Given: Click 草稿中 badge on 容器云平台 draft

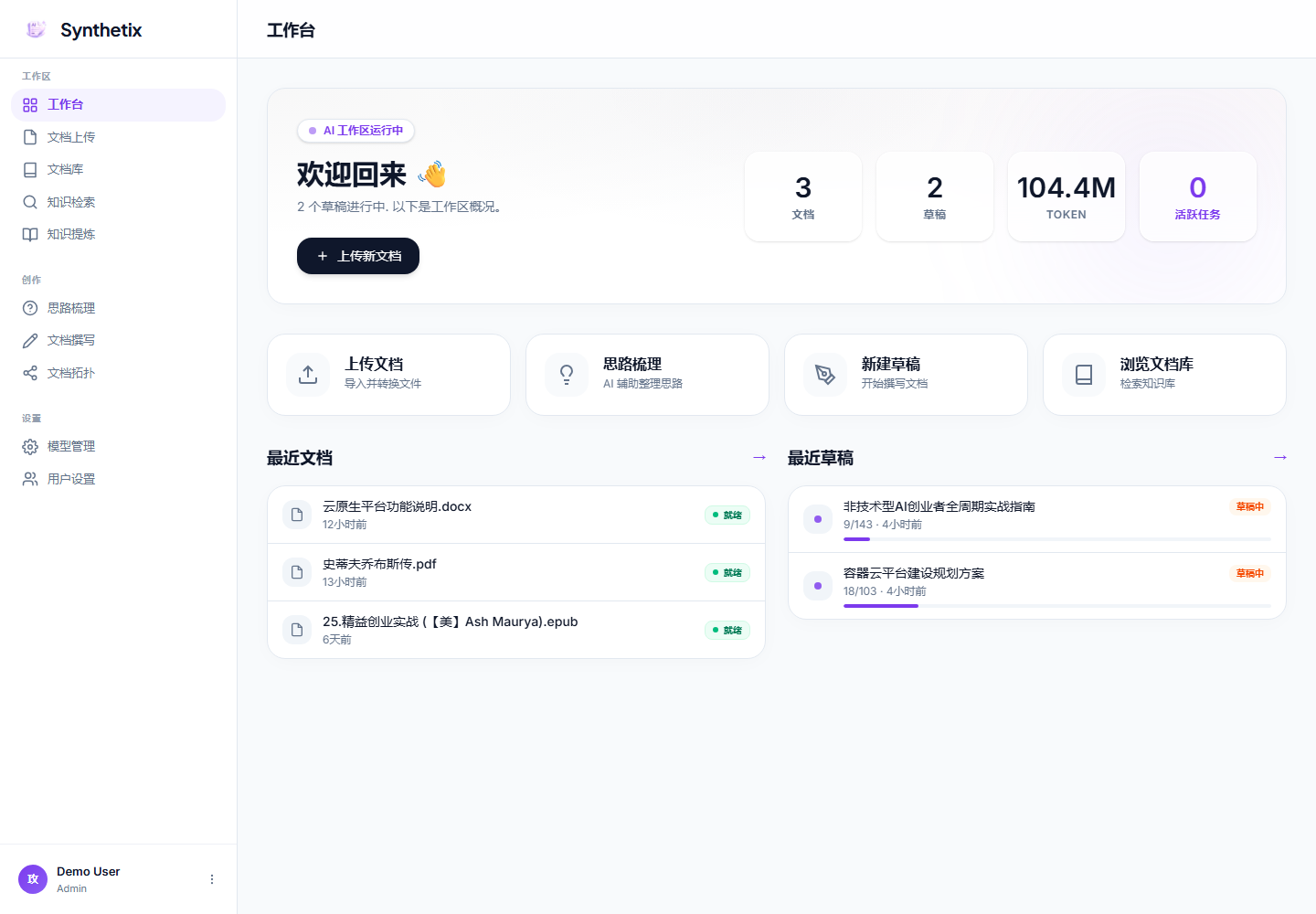Looking at the screenshot, I should 1250,573.
